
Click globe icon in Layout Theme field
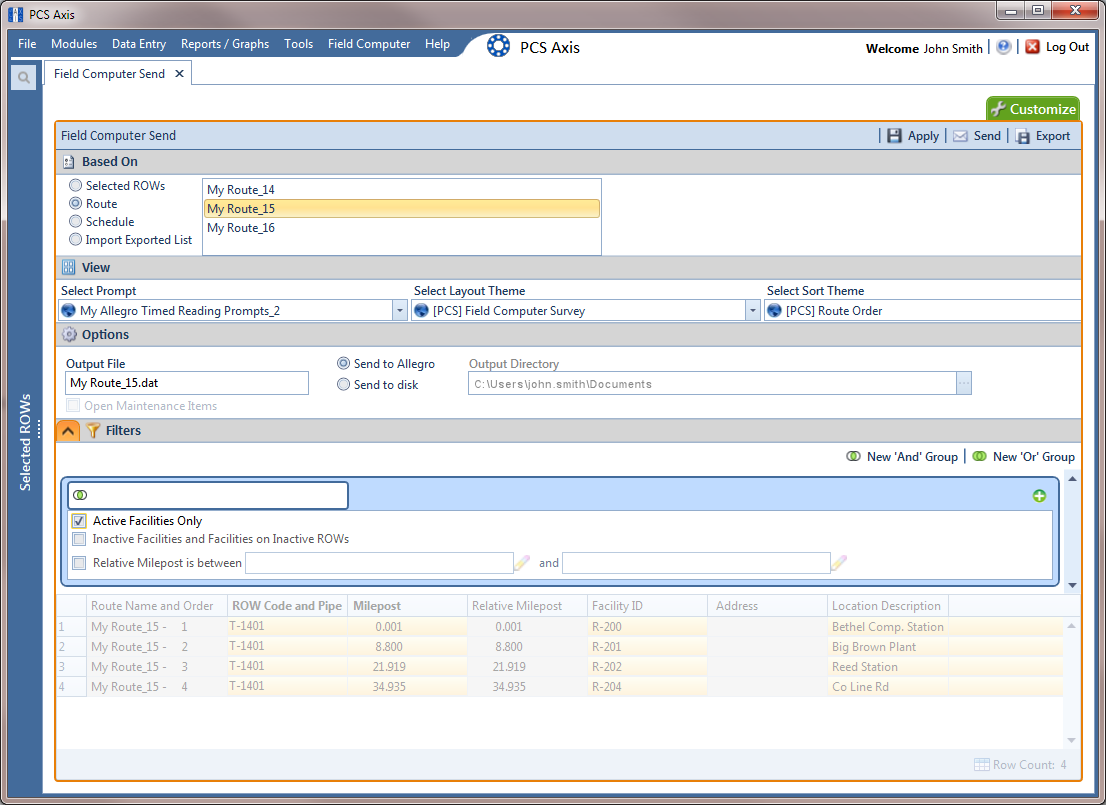pyautogui.click(x=422, y=310)
